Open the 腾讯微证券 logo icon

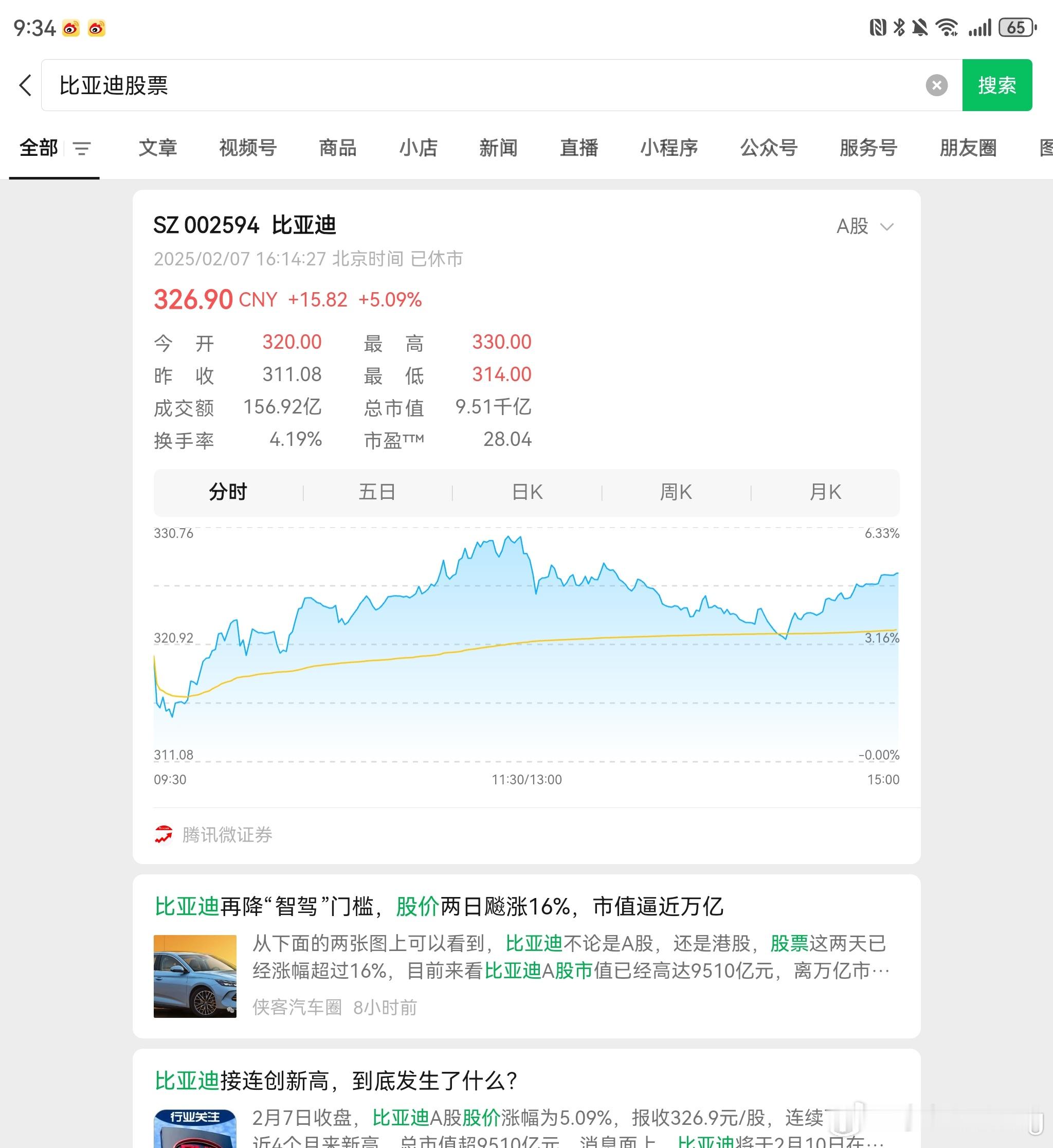164,834
